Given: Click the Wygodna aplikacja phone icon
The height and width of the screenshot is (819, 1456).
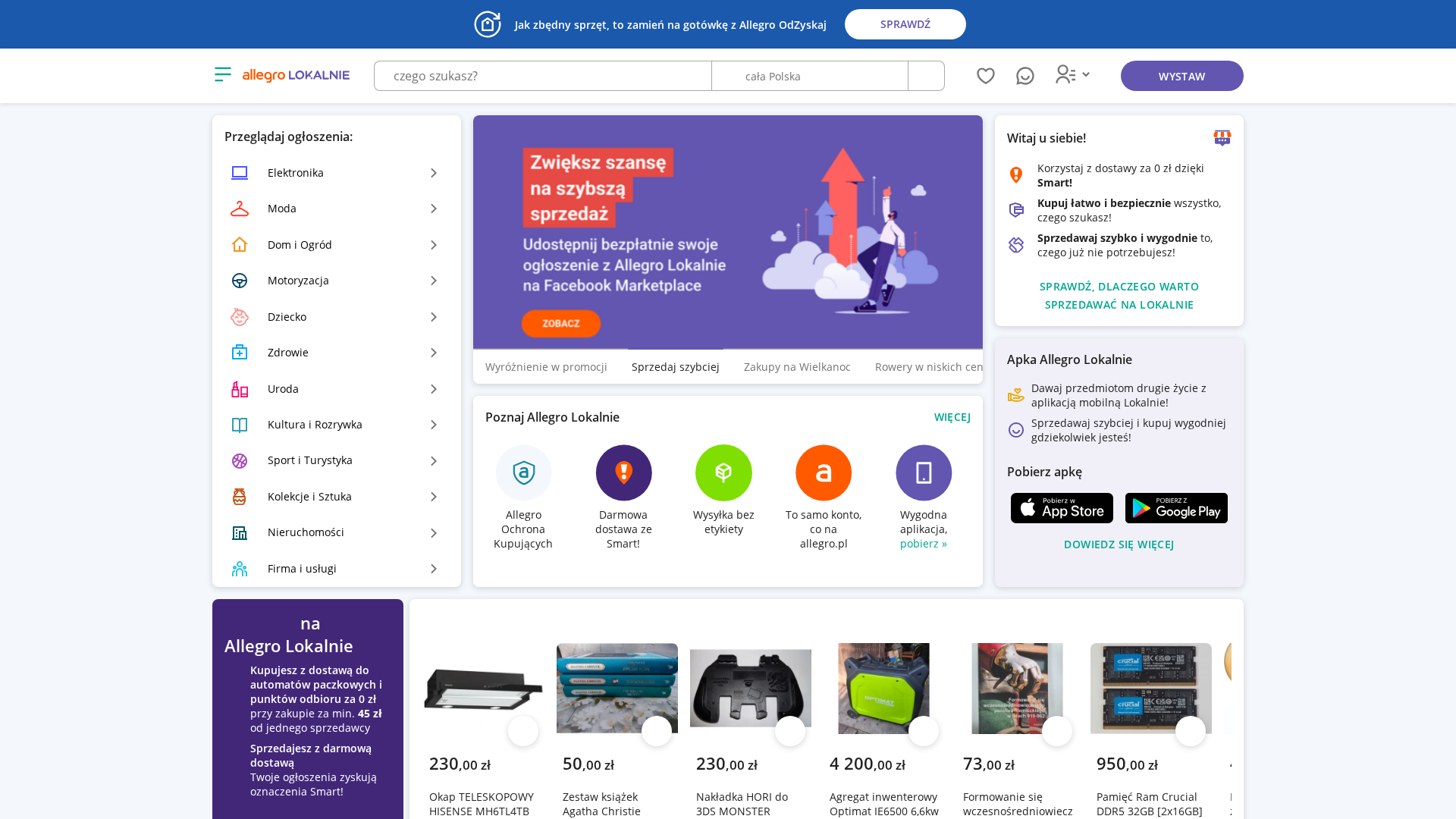Looking at the screenshot, I should [924, 473].
